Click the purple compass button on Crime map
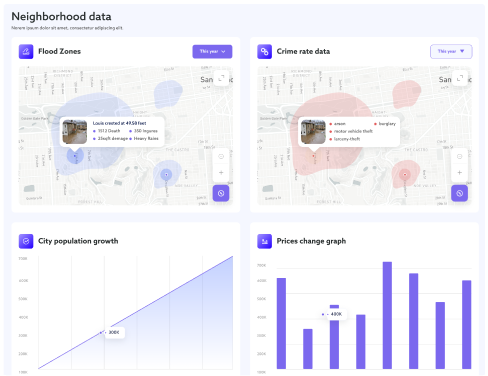 pyautogui.click(x=460, y=193)
